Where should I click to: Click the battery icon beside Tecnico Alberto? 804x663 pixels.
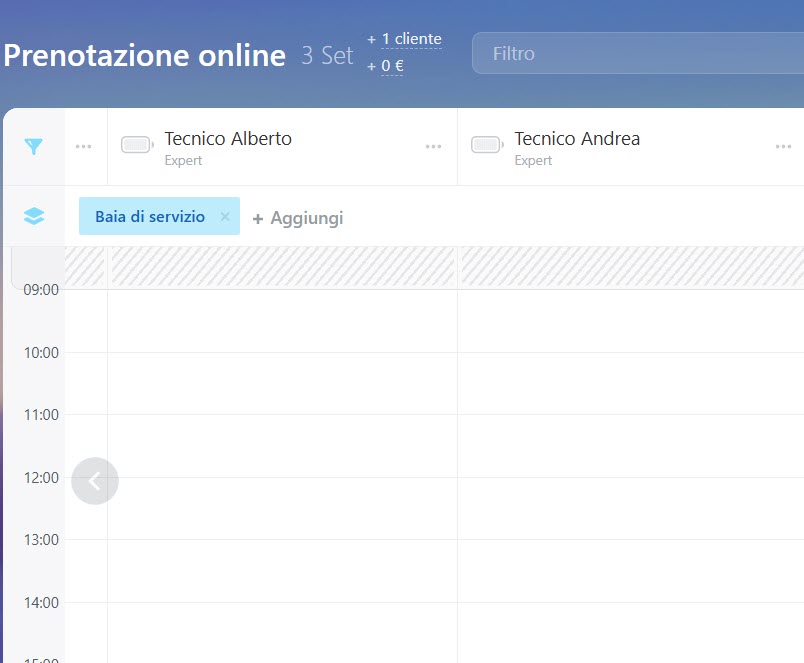137,146
